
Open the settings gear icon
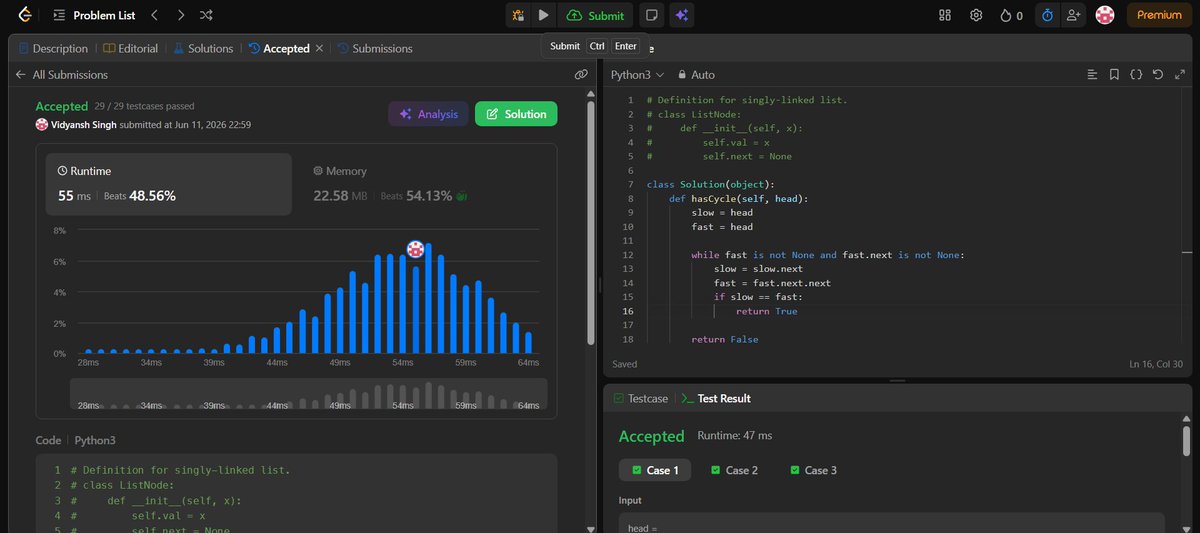[977, 15]
